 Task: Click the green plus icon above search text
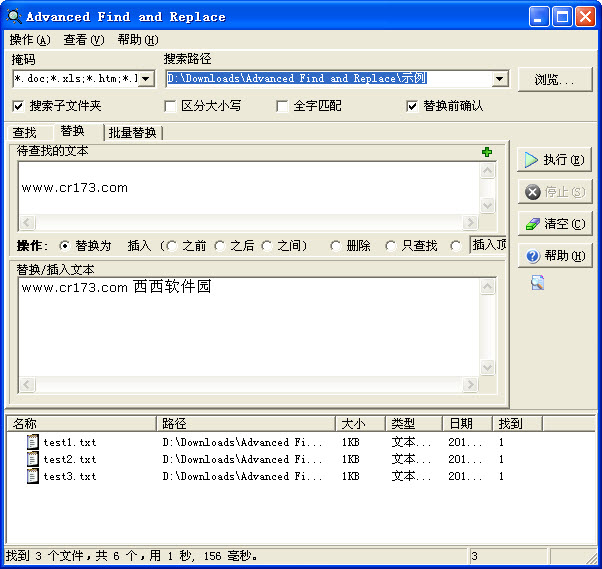[x=487, y=152]
